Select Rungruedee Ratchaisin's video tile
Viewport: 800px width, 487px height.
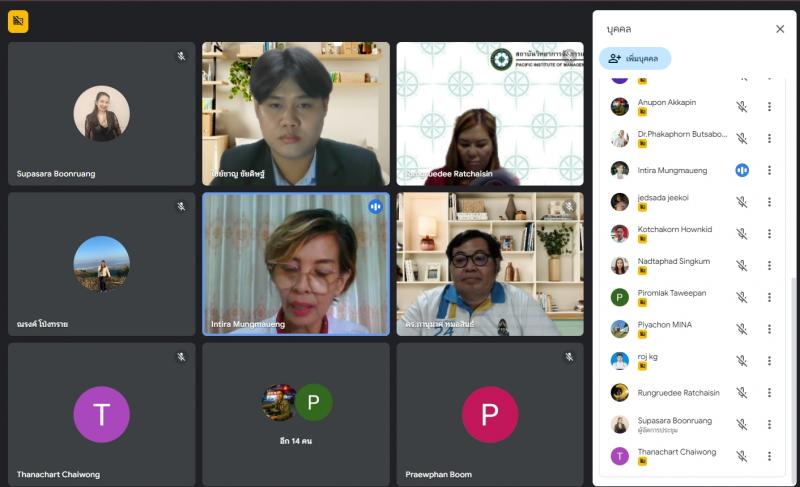coord(490,114)
